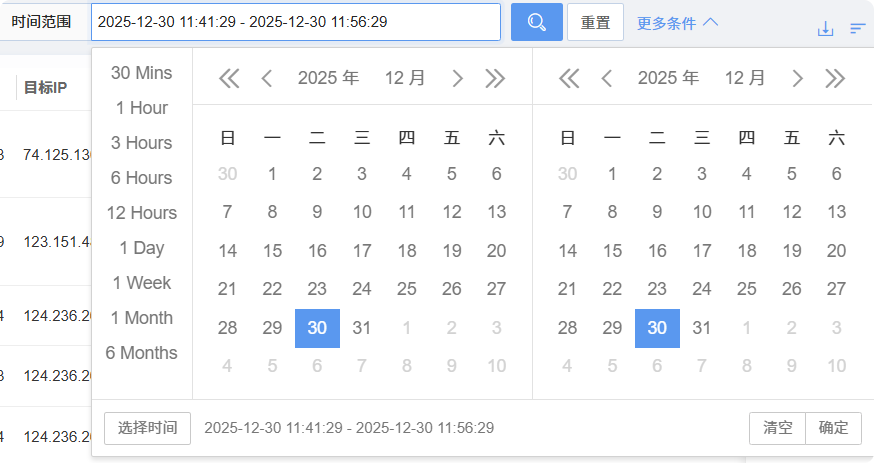The height and width of the screenshot is (463, 874).
Task: Go to next month in left calendar
Action: (457, 78)
